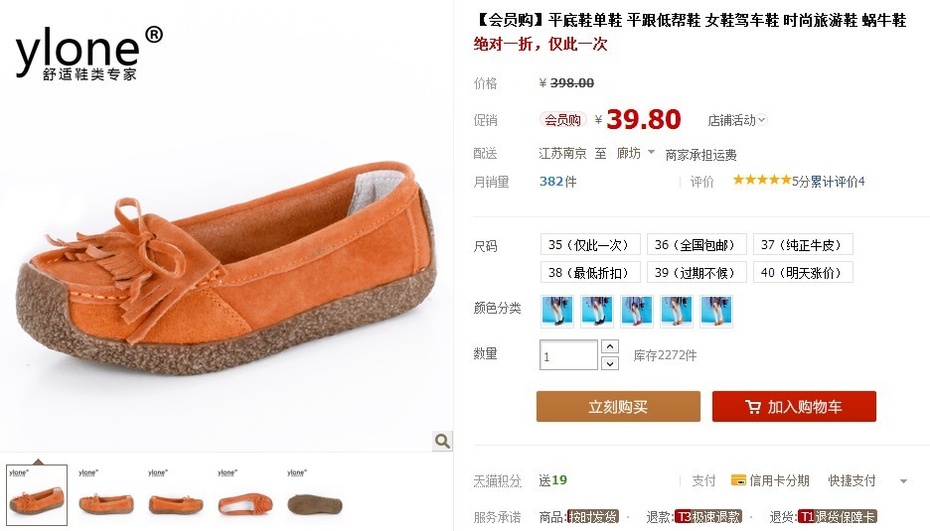Viewport: 930px width, 531px height.
Task: Click the five-star rating icons
Action: click(762, 180)
